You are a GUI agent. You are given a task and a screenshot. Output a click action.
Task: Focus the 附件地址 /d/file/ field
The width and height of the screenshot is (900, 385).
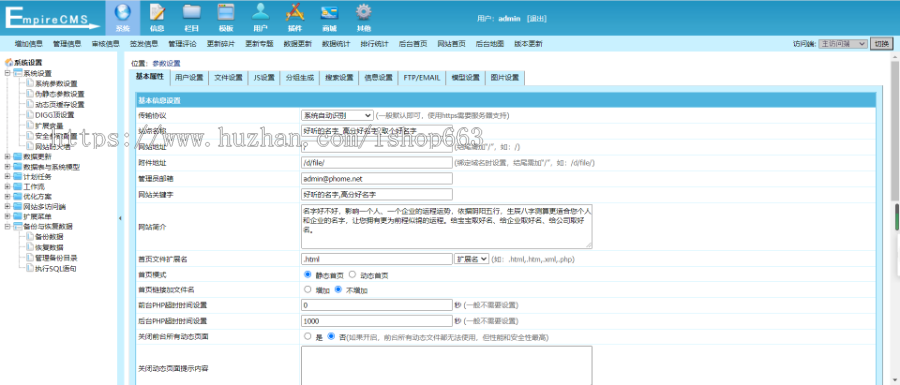[x=377, y=162]
